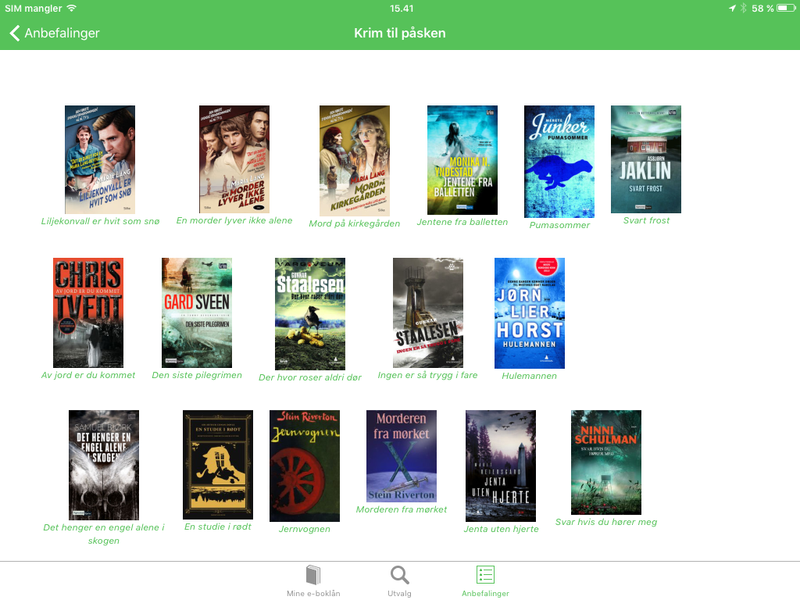Tap the 15.41 clock in status bar
This screenshot has width=800, height=600.
tap(402, 8)
